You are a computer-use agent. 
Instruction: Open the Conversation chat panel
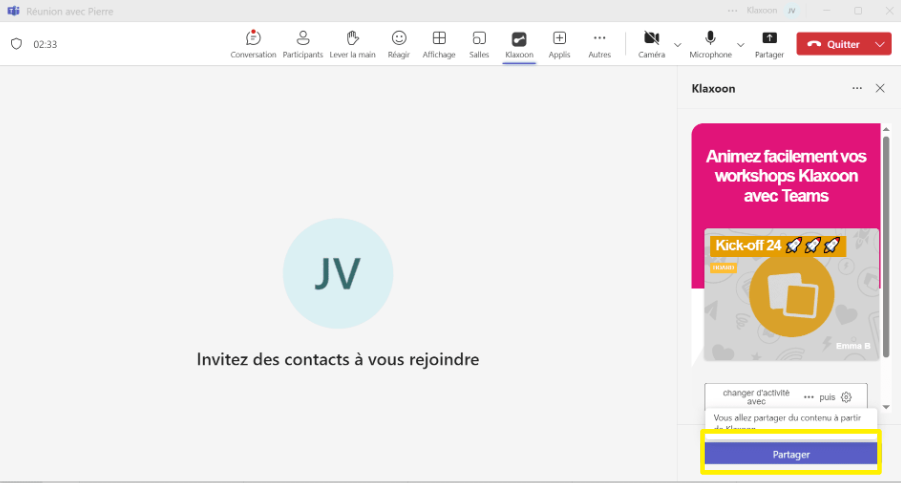253,43
